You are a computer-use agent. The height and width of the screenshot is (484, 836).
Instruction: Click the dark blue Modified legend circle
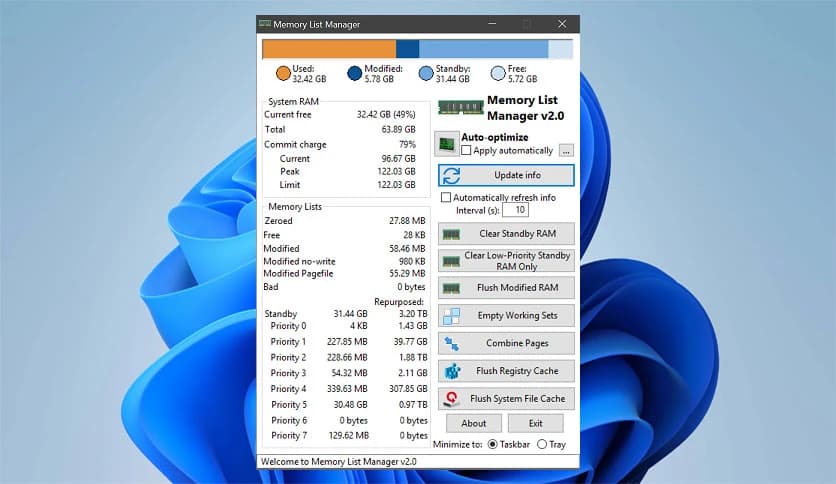[355, 74]
